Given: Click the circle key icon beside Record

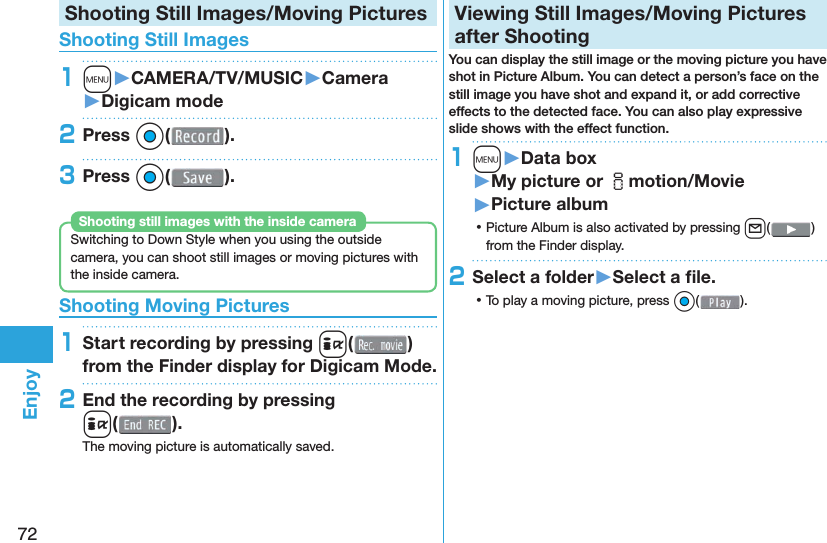Looking at the screenshot, I should coord(149,136).
